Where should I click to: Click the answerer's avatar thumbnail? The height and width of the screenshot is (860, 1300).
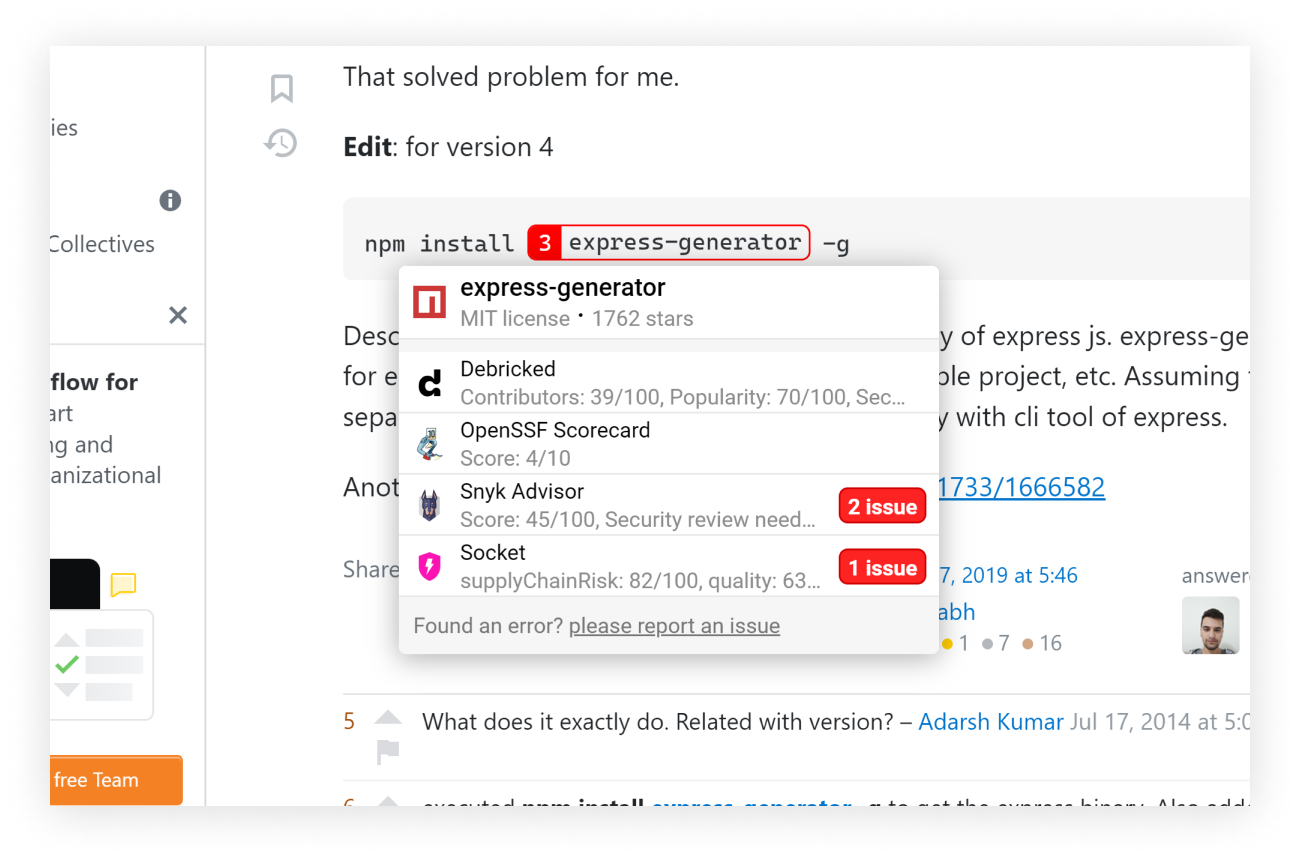point(1210,625)
